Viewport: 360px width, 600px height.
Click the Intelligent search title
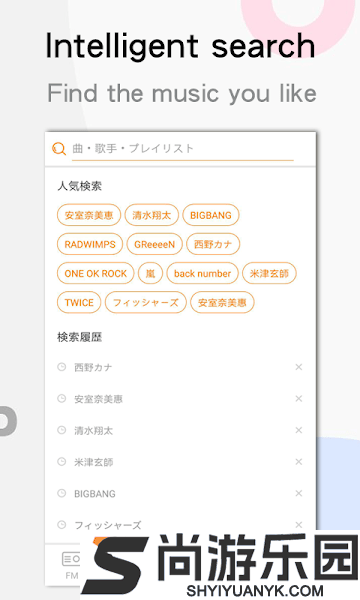click(x=180, y=46)
